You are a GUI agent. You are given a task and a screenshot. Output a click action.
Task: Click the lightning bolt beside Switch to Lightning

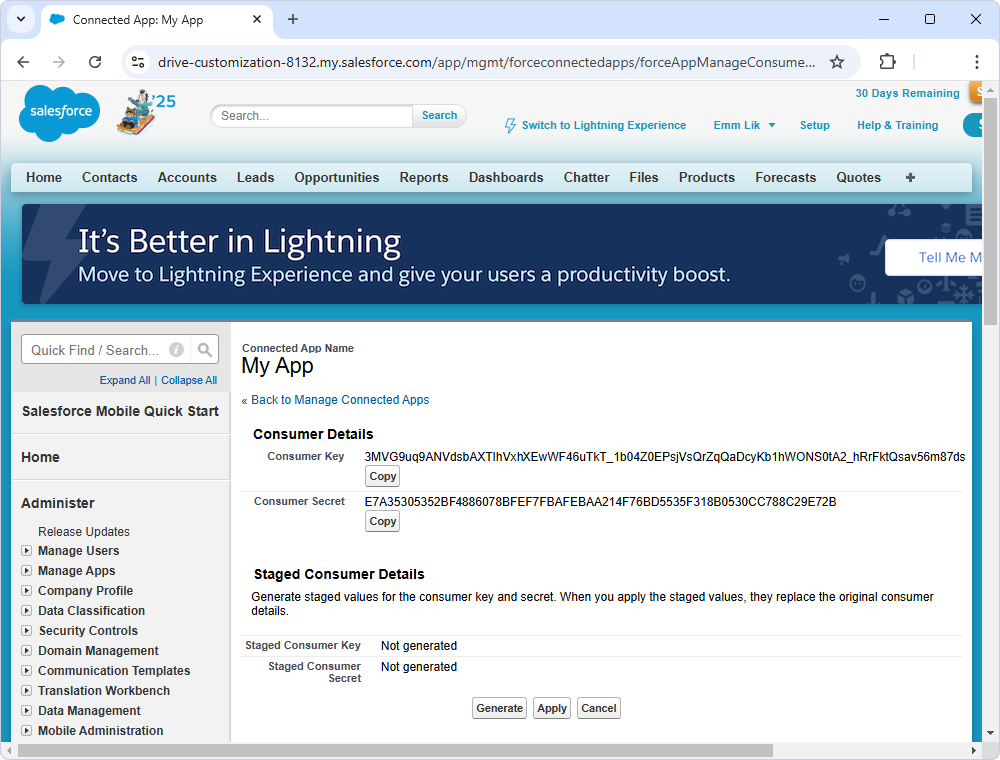pos(512,124)
